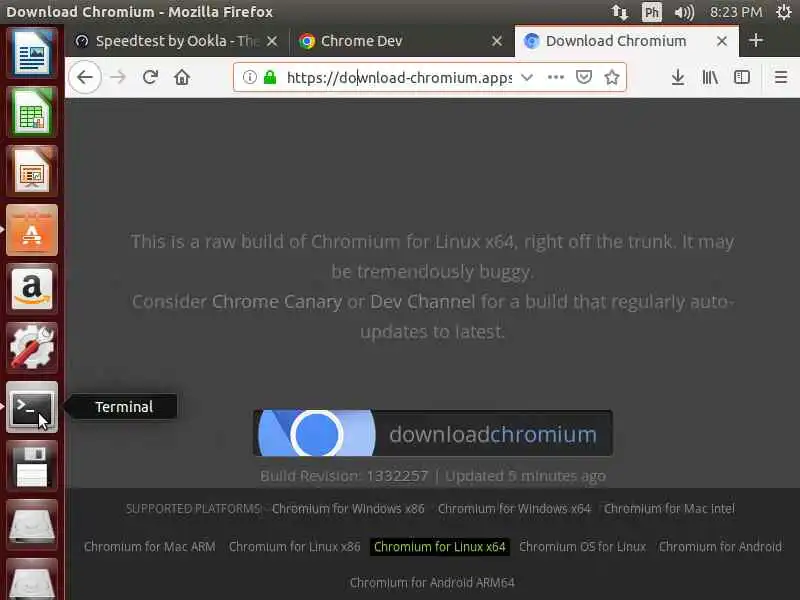The image size is (800, 600).
Task: Launch LibreOffice Writer from the launcher
Action: tap(32, 53)
